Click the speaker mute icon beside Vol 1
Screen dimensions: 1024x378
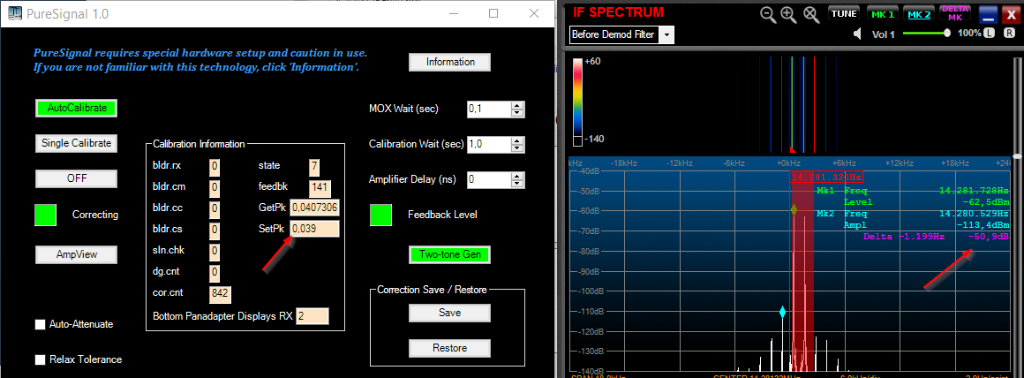(x=857, y=34)
